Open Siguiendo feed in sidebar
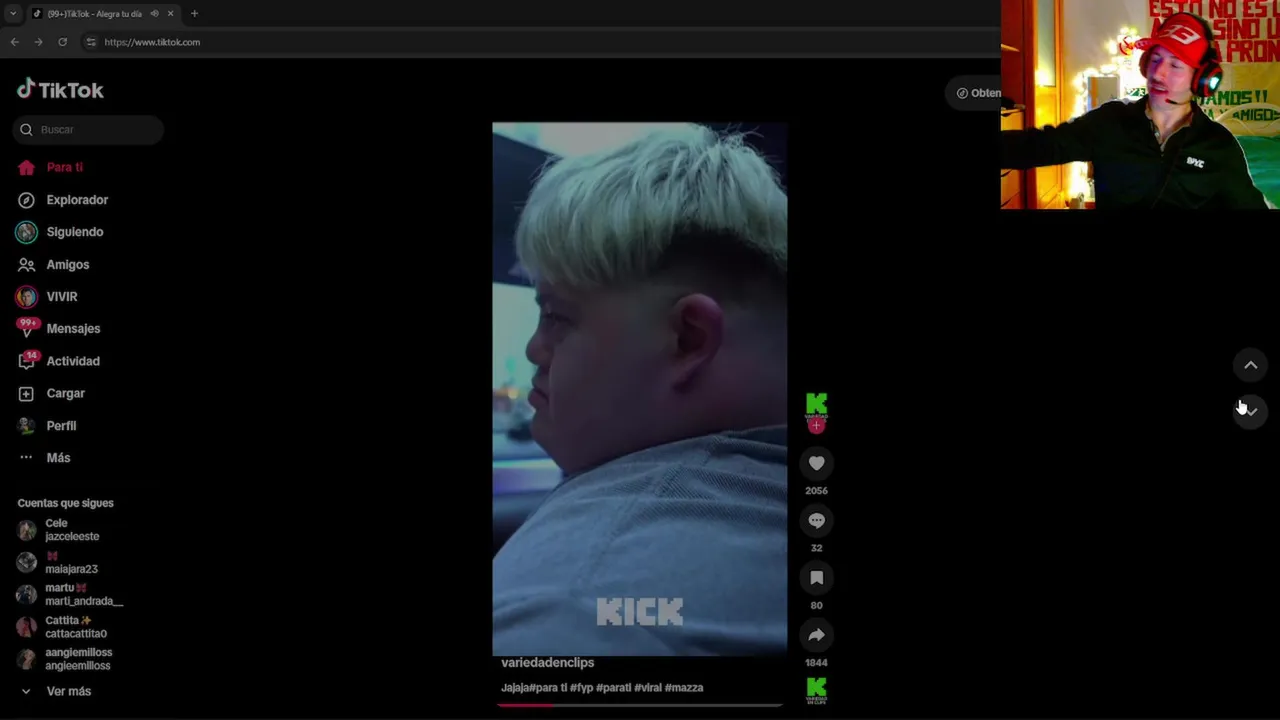This screenshot has height=720, width=1280. [x=75, y=232]
